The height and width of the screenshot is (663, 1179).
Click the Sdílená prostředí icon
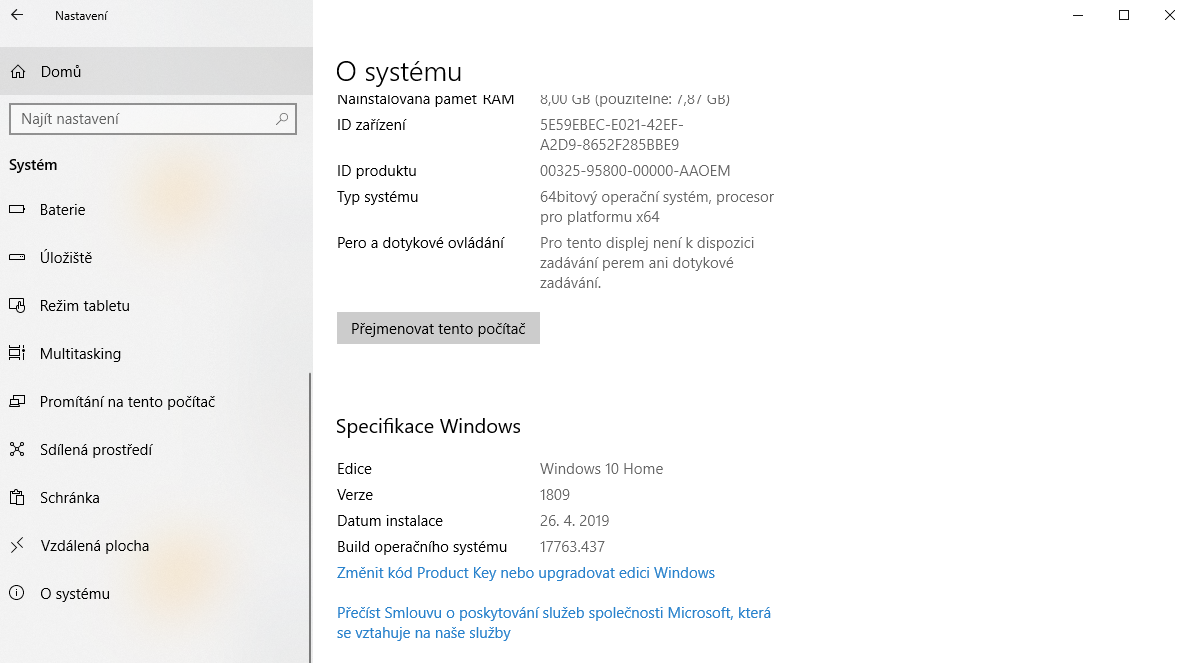click(x=17, y=450)
